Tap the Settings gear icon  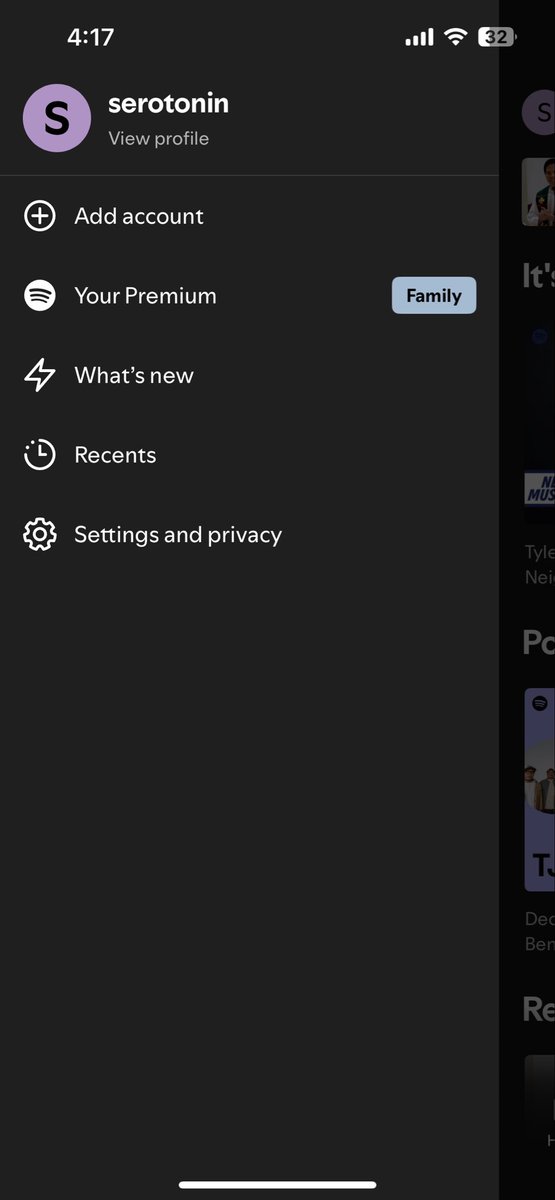coord(40,535)
